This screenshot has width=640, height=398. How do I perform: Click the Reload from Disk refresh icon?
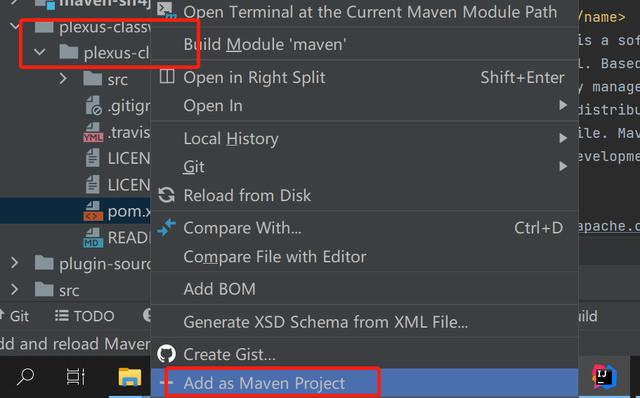click(167, 195)
